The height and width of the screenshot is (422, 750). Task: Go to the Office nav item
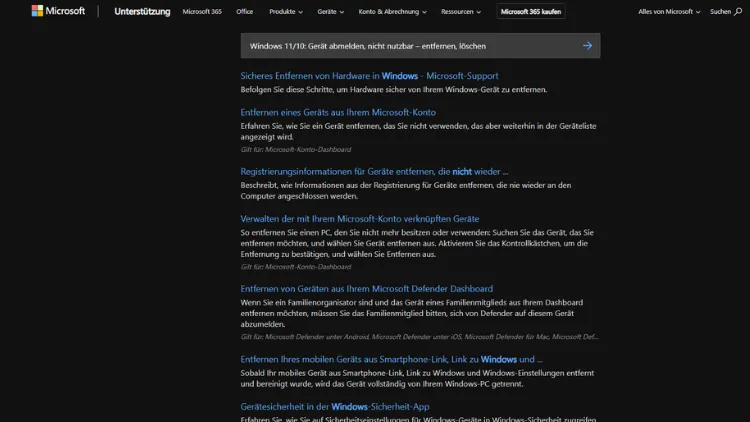tap(244, 11)
